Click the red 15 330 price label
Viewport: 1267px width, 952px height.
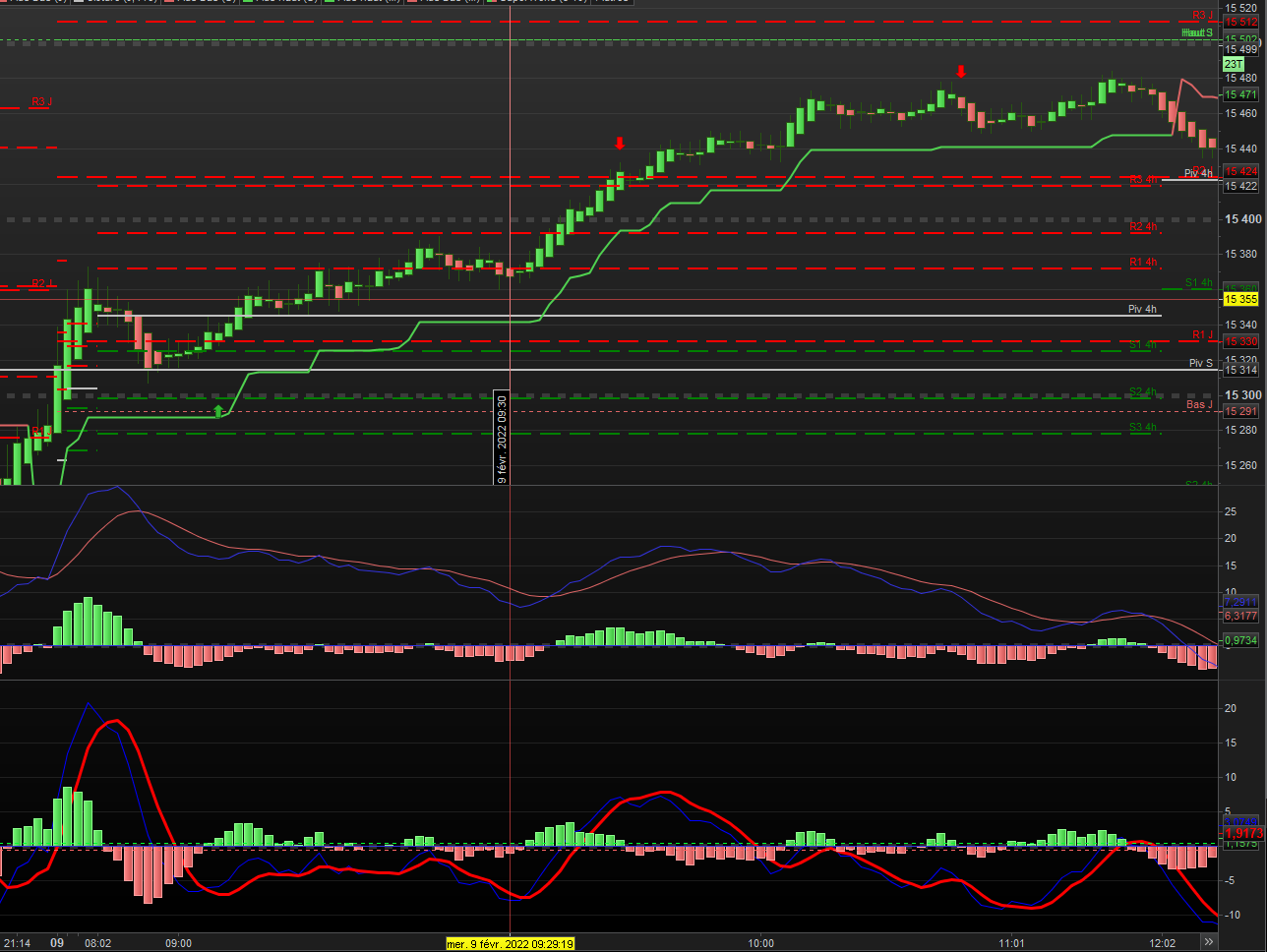coord(1240,342)
